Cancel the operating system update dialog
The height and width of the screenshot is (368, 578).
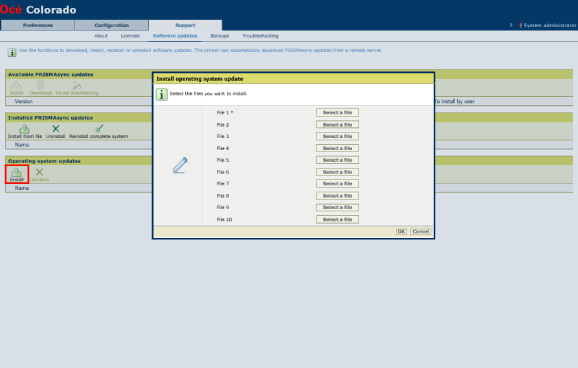tap(421, 232)
